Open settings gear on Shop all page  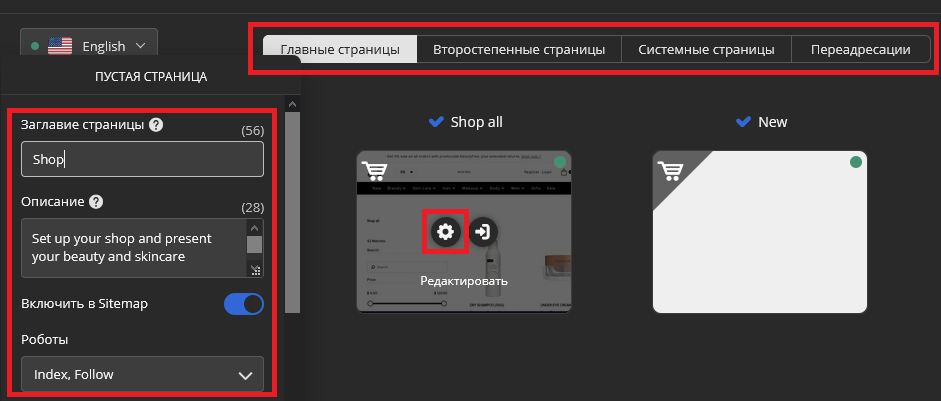pyautogui.click(x=445, y=232)
